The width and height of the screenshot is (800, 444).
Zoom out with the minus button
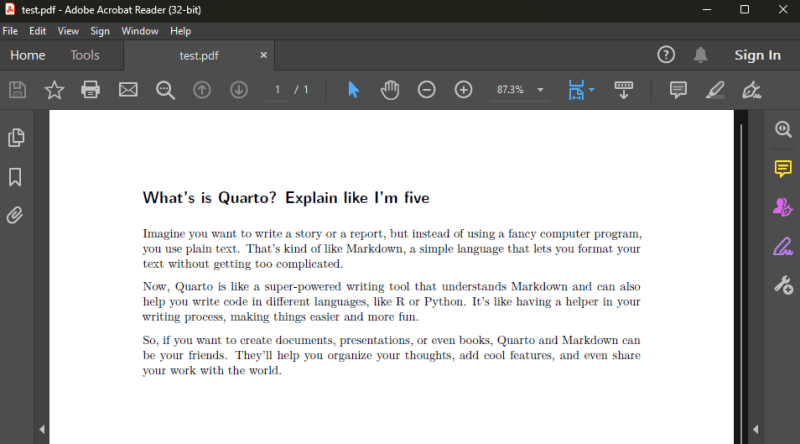pyautogui.click(x=427, y=90)
